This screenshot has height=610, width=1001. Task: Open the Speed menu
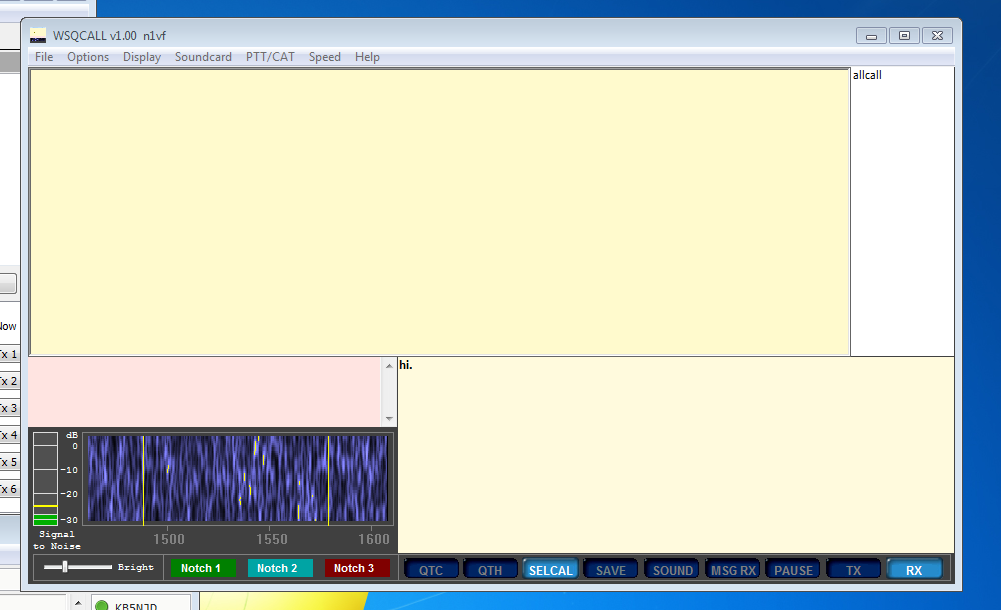coord(324,57)
